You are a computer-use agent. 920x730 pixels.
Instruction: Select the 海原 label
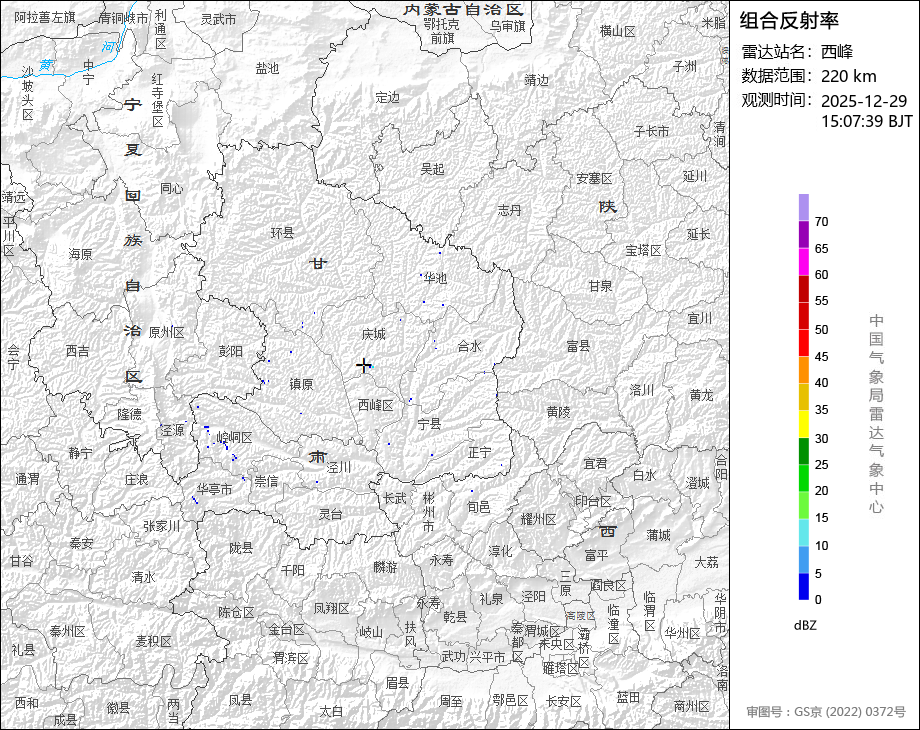click(80, 254)
